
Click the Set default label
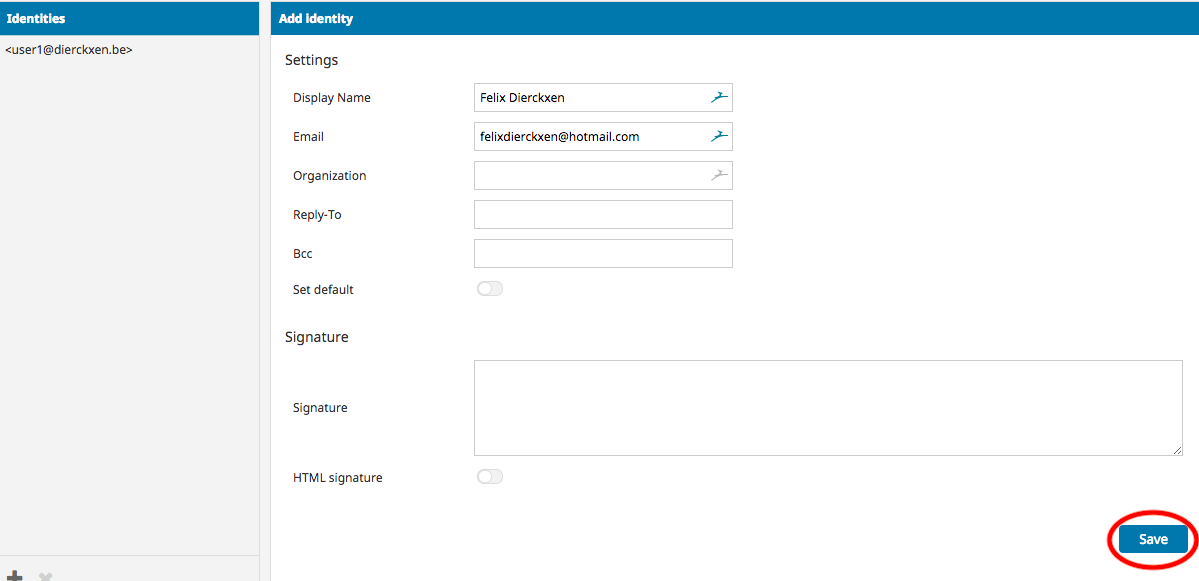323,290
